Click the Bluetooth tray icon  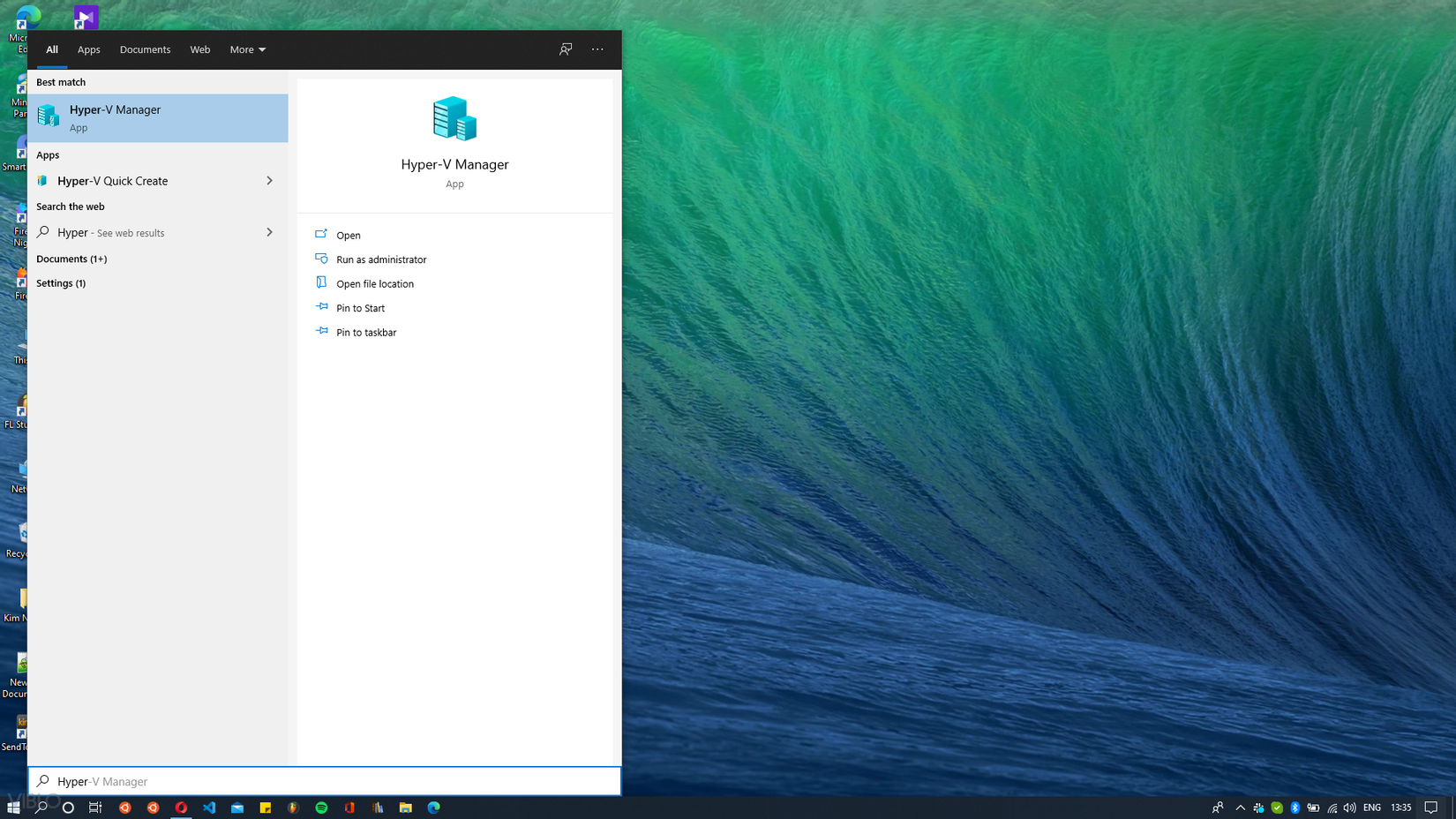point(1295,808)
